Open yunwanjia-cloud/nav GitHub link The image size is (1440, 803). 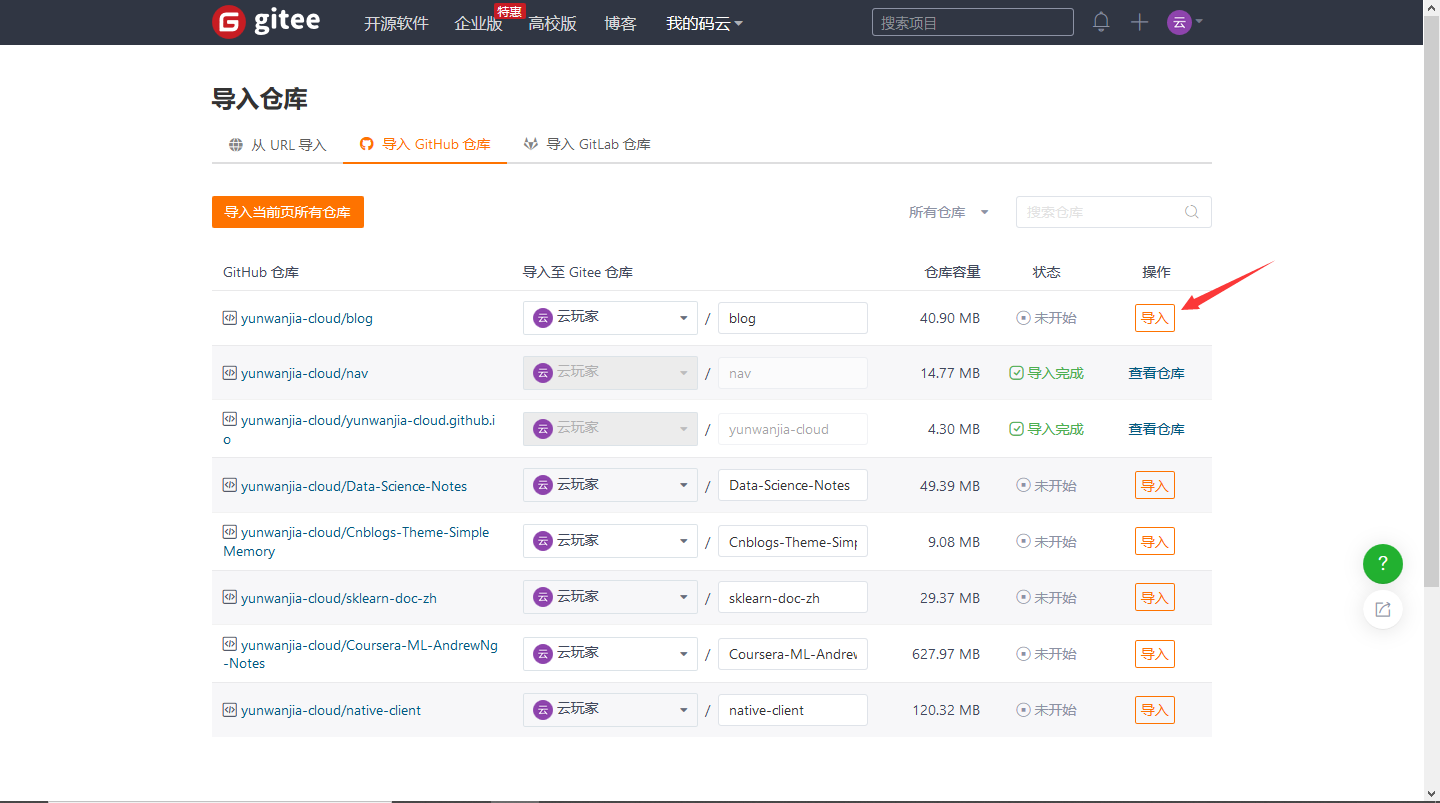(305, 373)
